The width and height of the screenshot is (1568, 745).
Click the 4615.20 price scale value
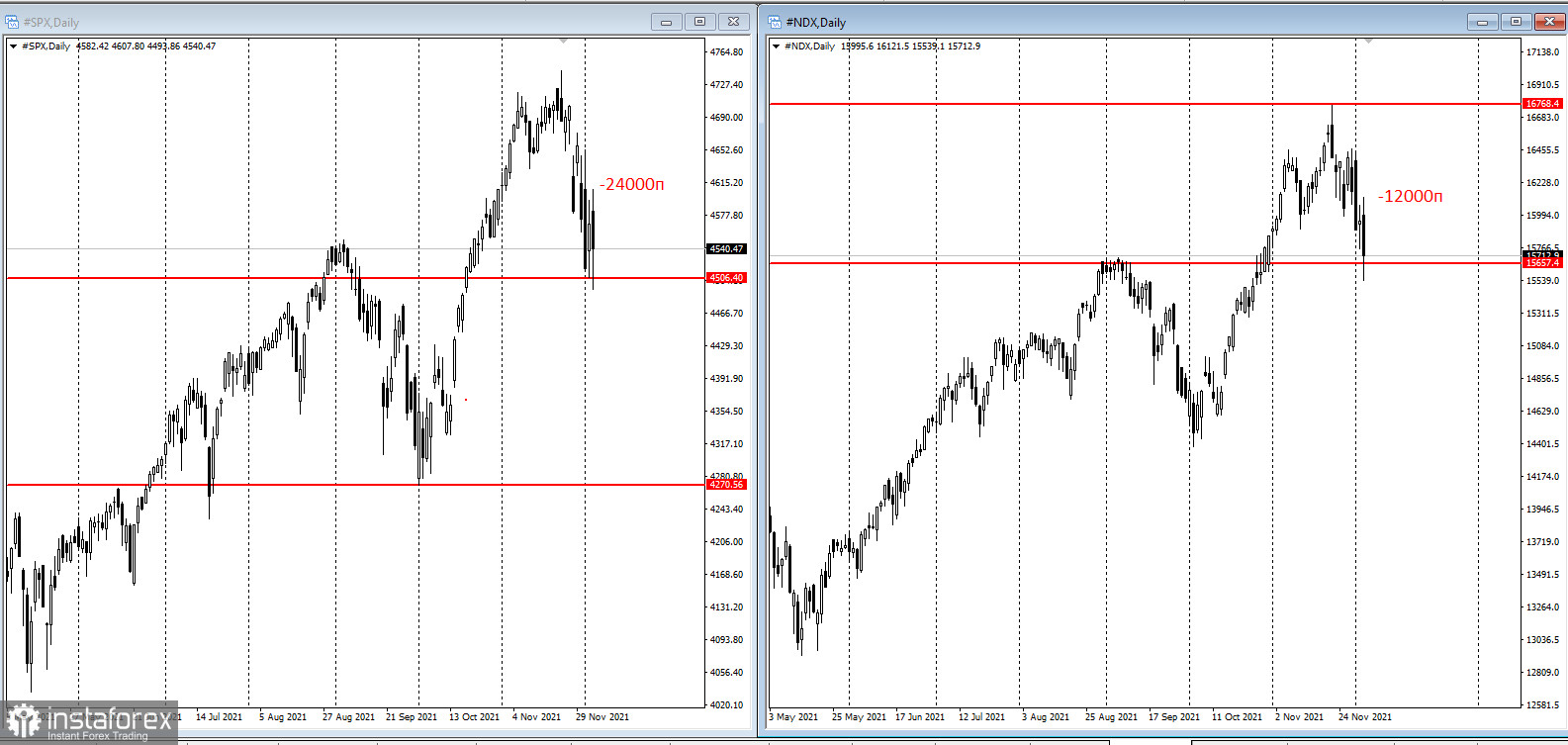pyautogui.click(x=726, y=183)
